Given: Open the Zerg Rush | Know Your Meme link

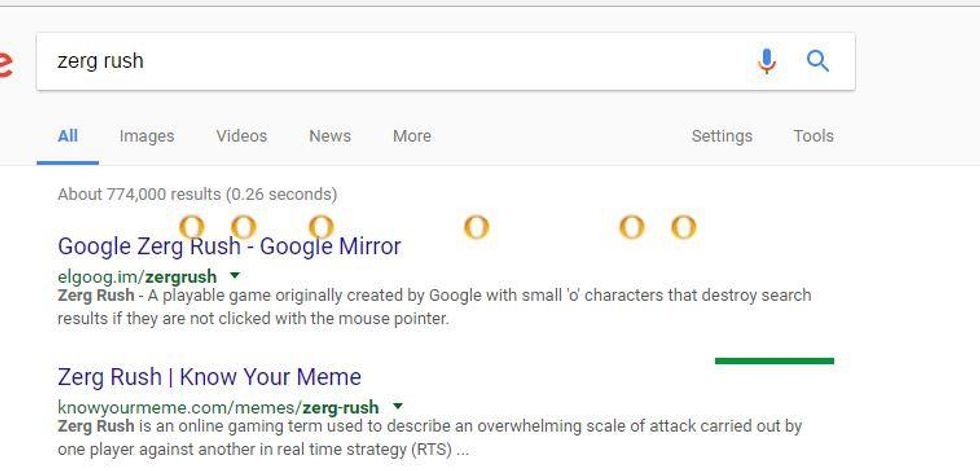Looking at the screenshot, I should point(209,377).
